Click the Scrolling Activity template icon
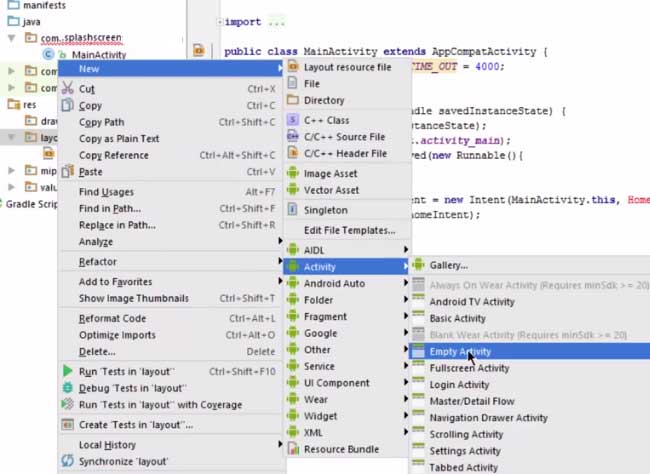The height and width of the screenshot is (474, 650). 418,434
